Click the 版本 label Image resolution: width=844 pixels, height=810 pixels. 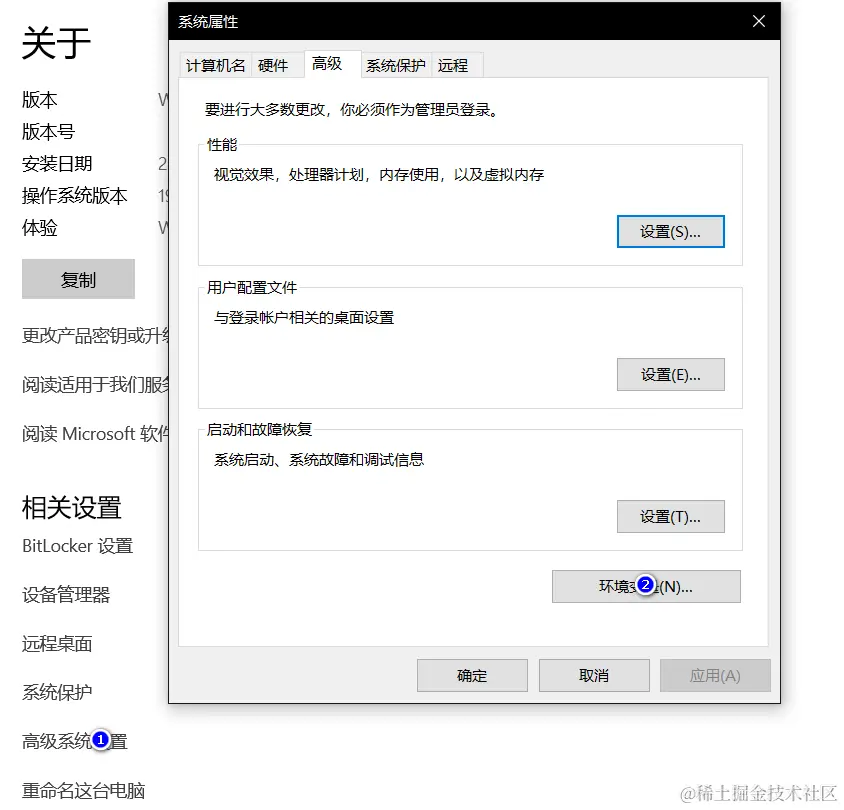39,100
